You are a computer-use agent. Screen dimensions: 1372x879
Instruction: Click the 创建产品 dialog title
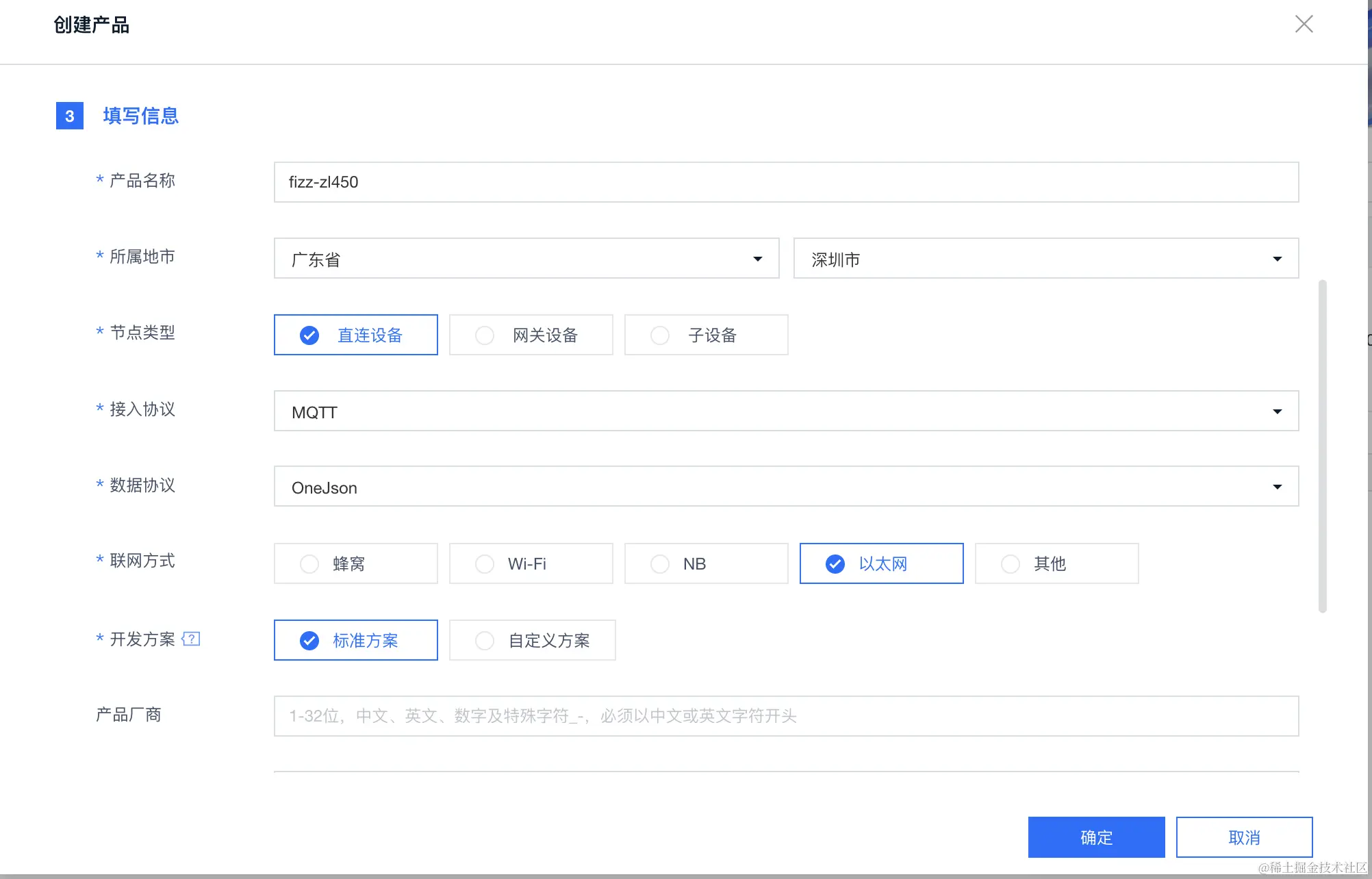click(92, 25)
